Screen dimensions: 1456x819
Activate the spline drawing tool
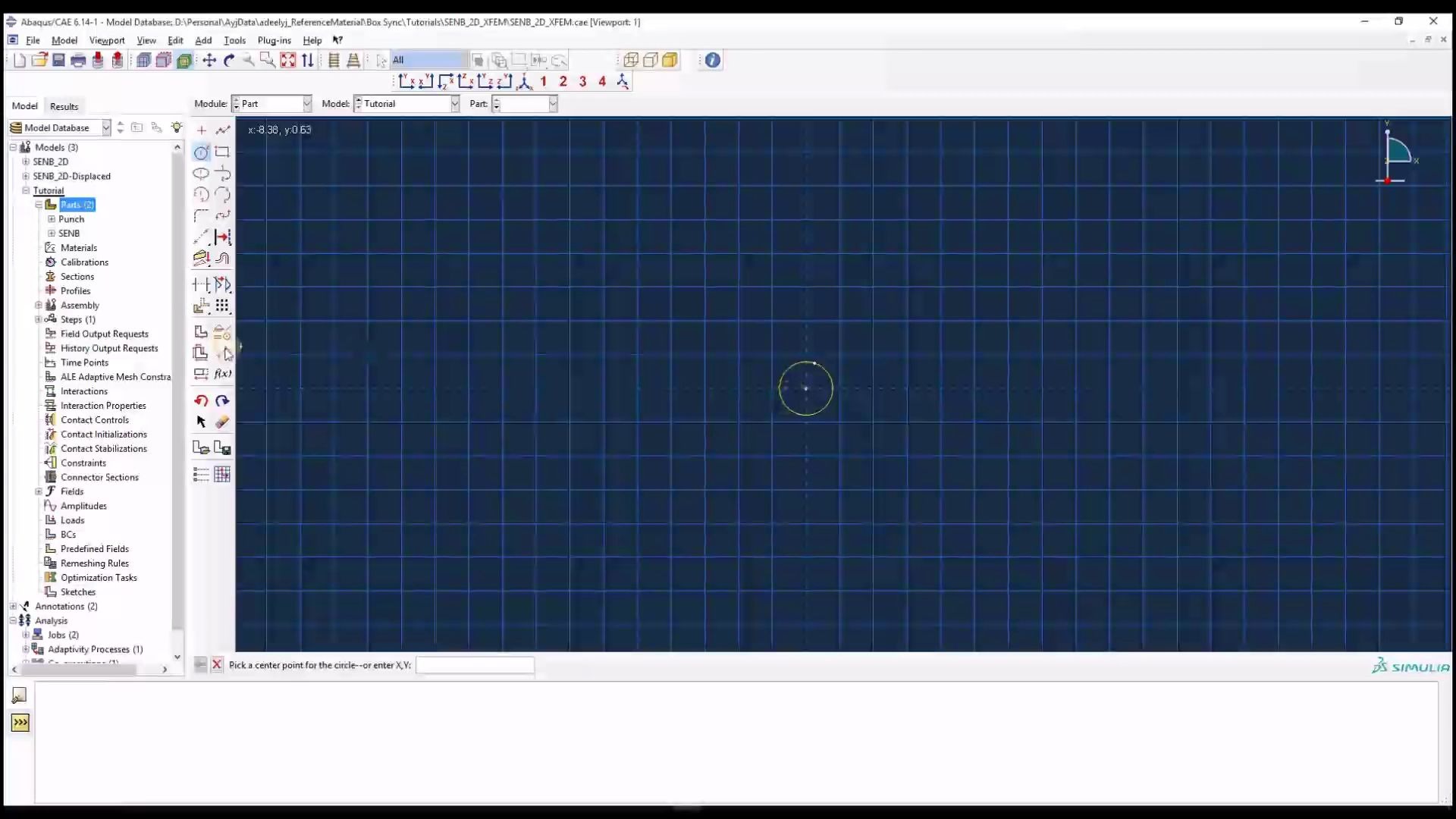click(223, 215)
